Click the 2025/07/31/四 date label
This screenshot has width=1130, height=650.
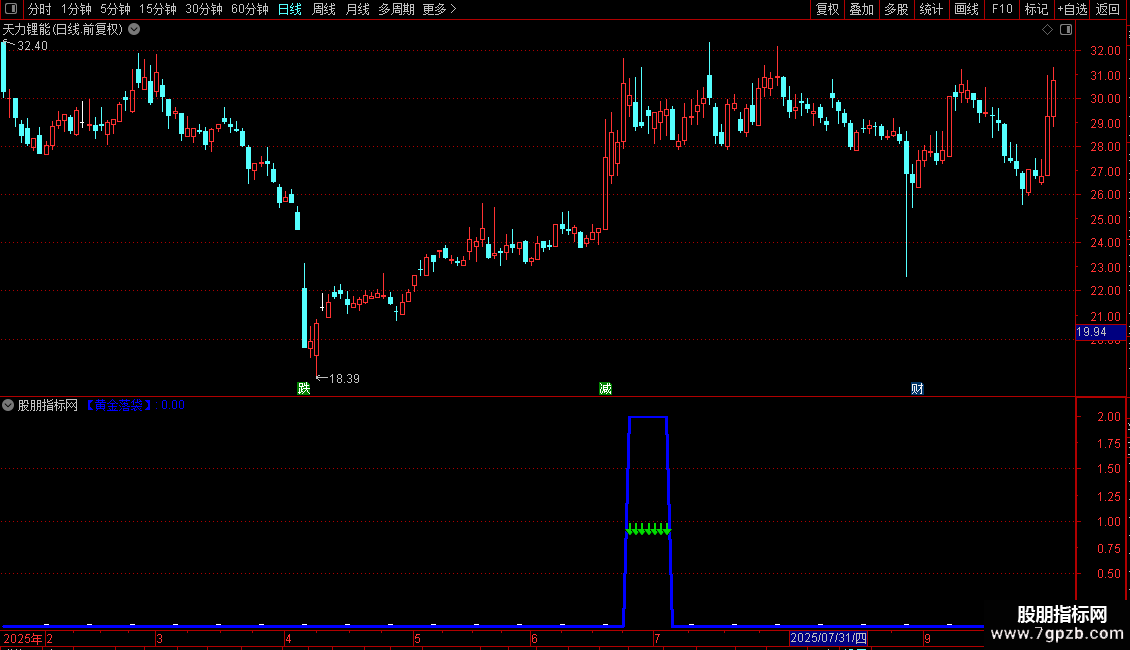tap(828, 638)
